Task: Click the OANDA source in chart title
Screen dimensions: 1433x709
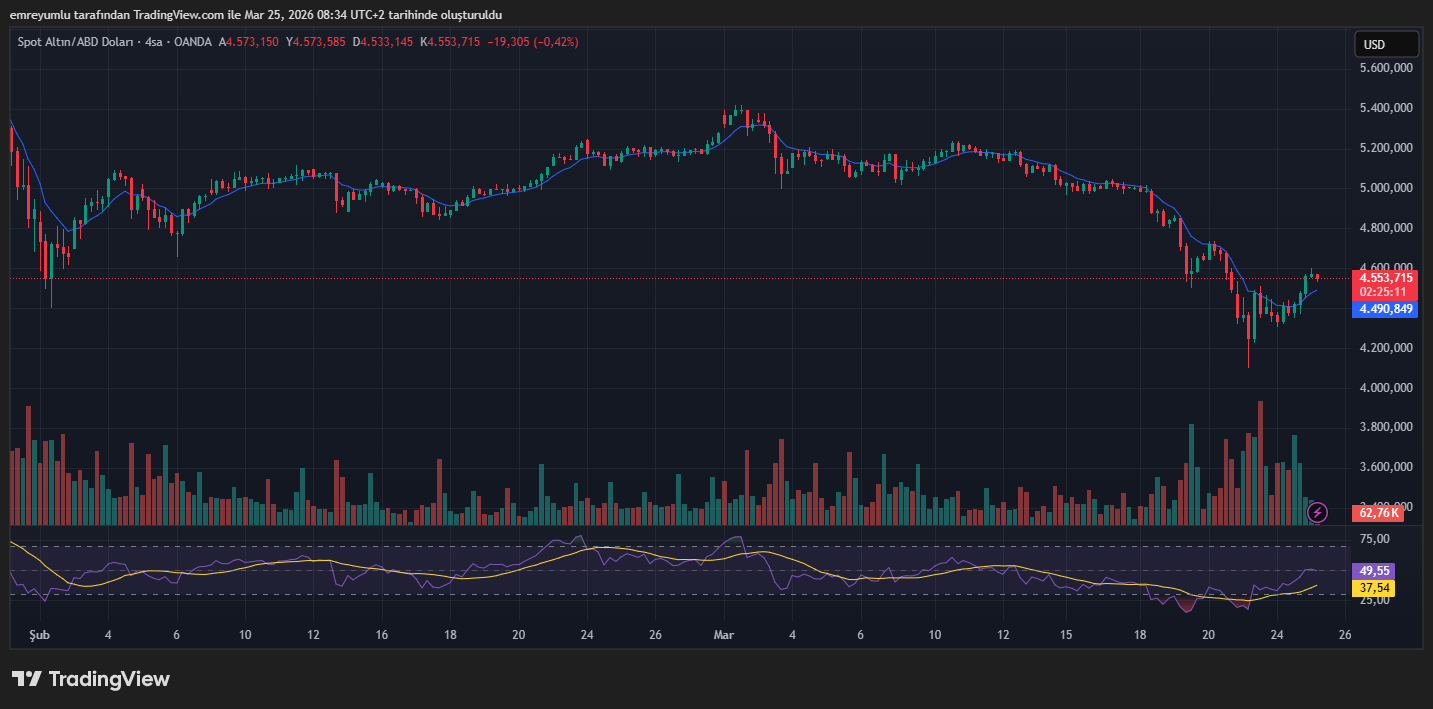Action: (193, 42)
